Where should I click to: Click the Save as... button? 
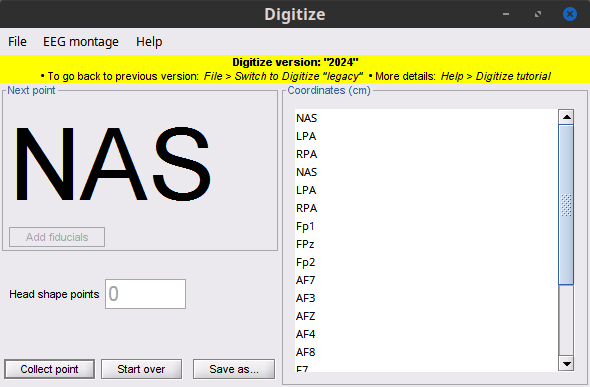tap(234, 369)
